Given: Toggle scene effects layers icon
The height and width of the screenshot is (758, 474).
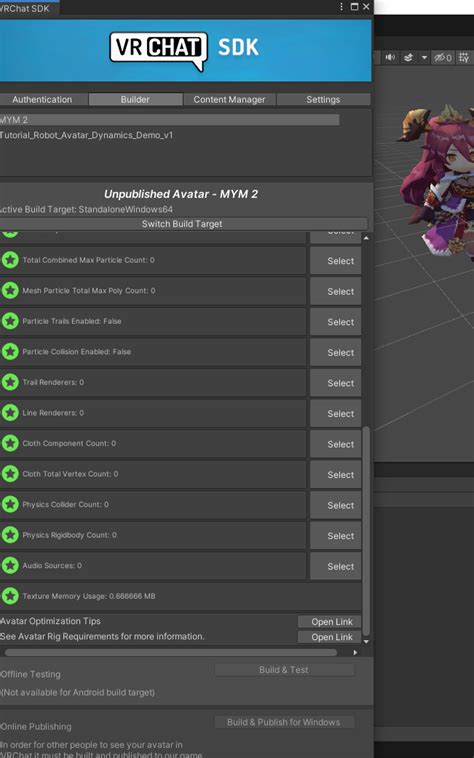Looking at the screenshot, I should (409, 58).
